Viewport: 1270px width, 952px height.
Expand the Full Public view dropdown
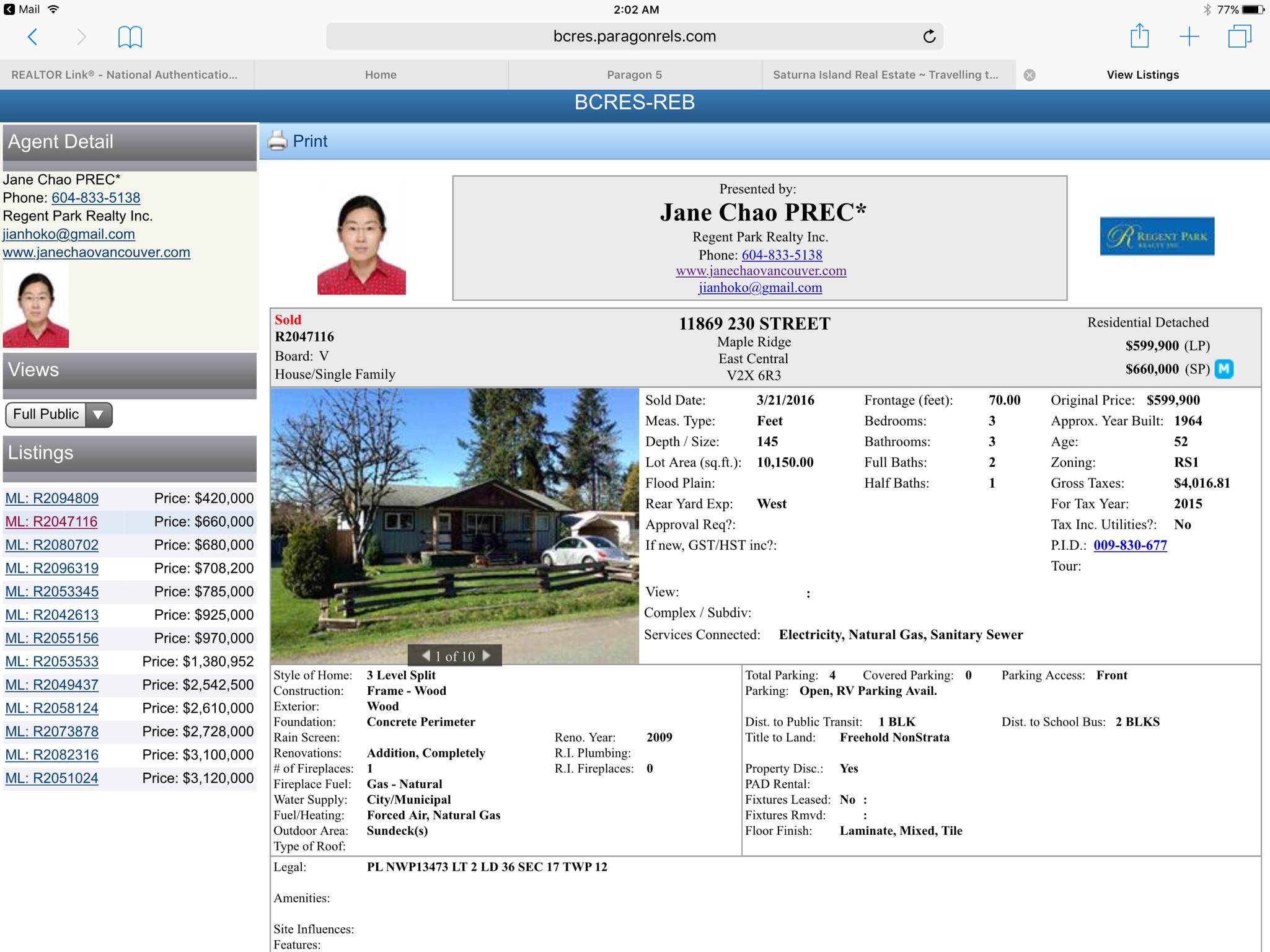pos(97,415)
